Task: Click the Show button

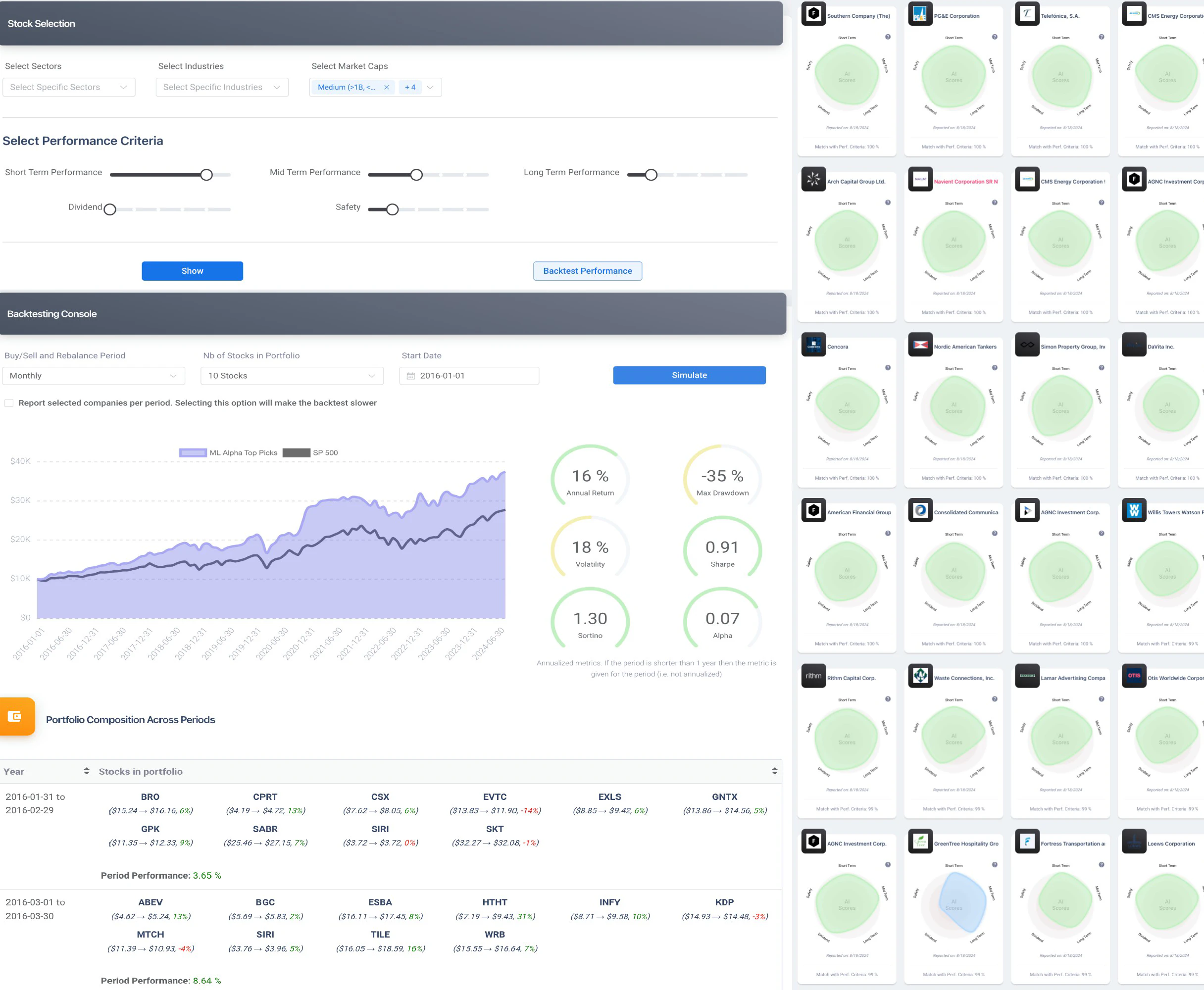Action: 192,271
